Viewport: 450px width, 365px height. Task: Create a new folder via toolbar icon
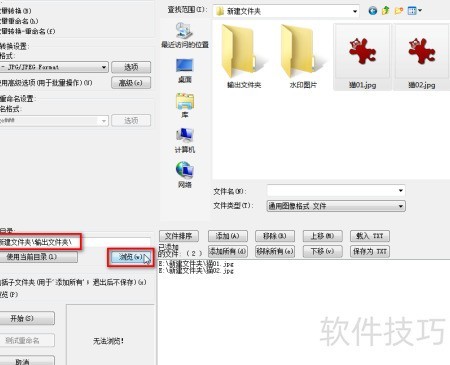click(x=399, y=11)
